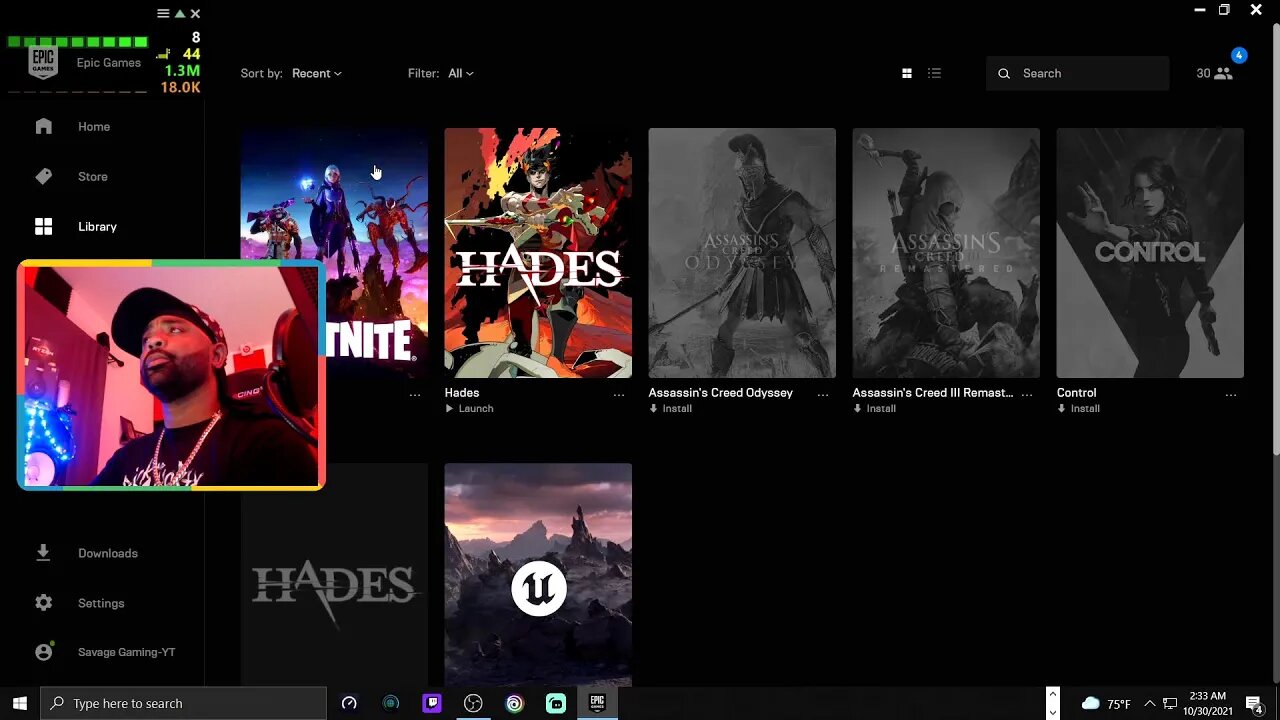Click the Library grid icon in sidebar
The width and height of the screenshot is (1280, 720).
43,227
